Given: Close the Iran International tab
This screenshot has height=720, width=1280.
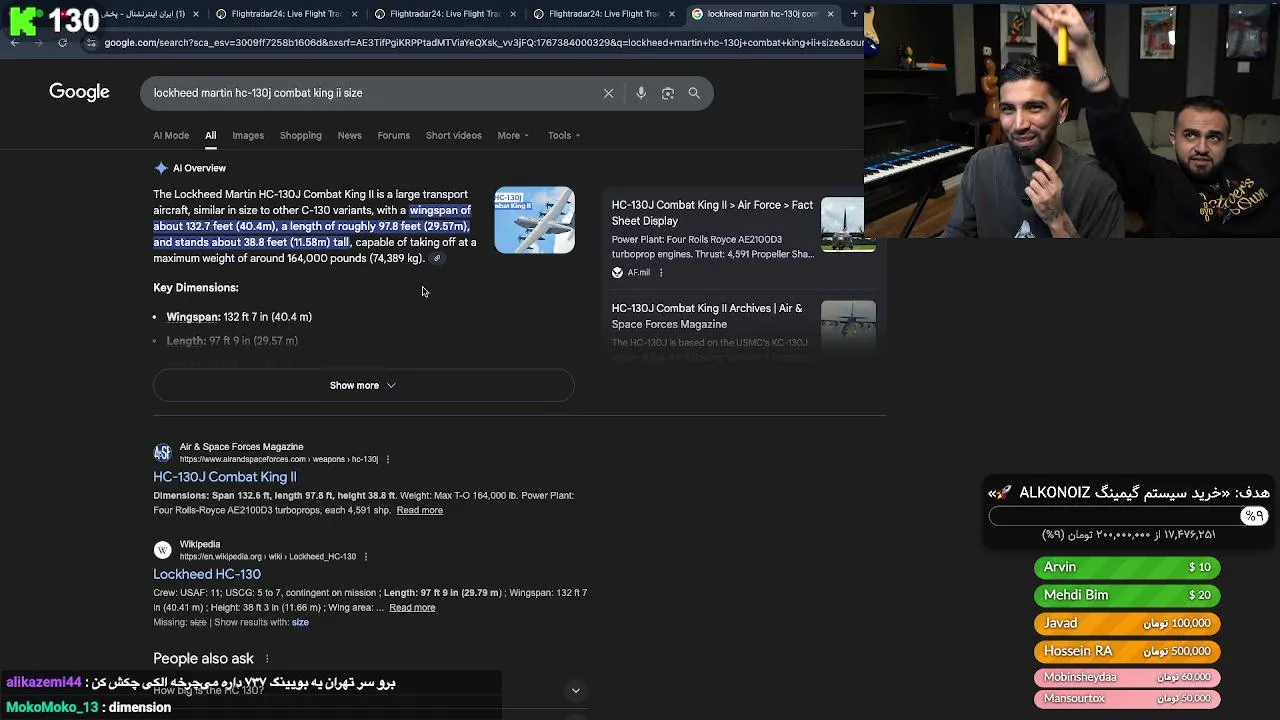Looking at the screenshot, I should click(195, 14).
